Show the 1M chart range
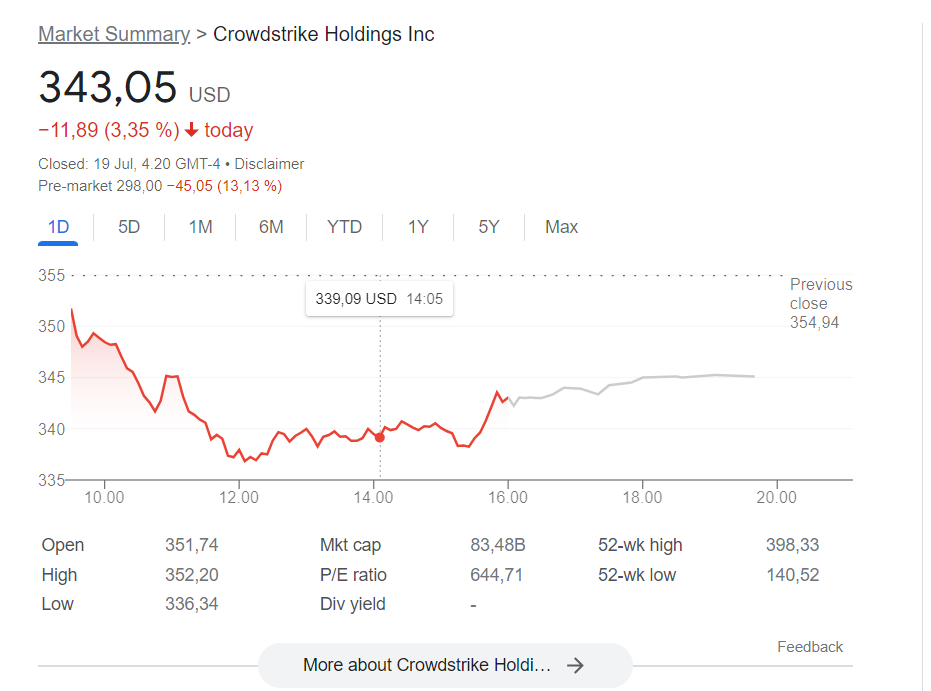The width and height of the screenshot is (931, 691). (x=201, y=227)
